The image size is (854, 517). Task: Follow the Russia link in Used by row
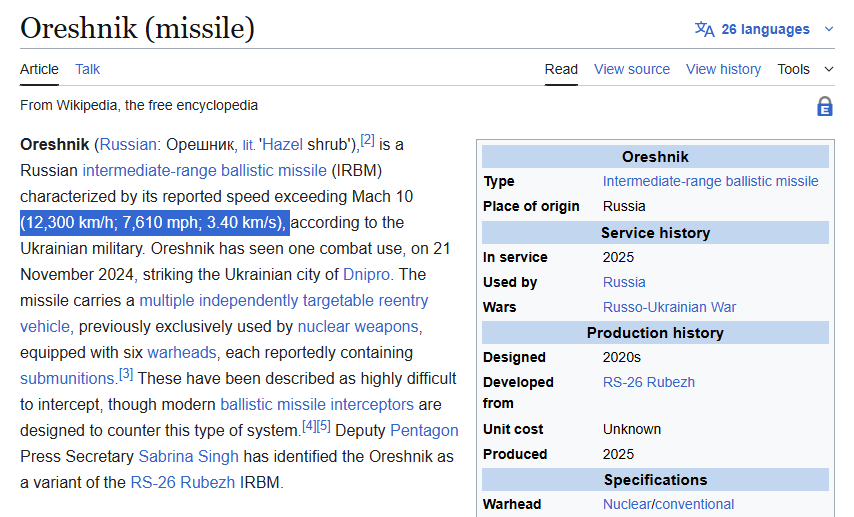[624, 282]
